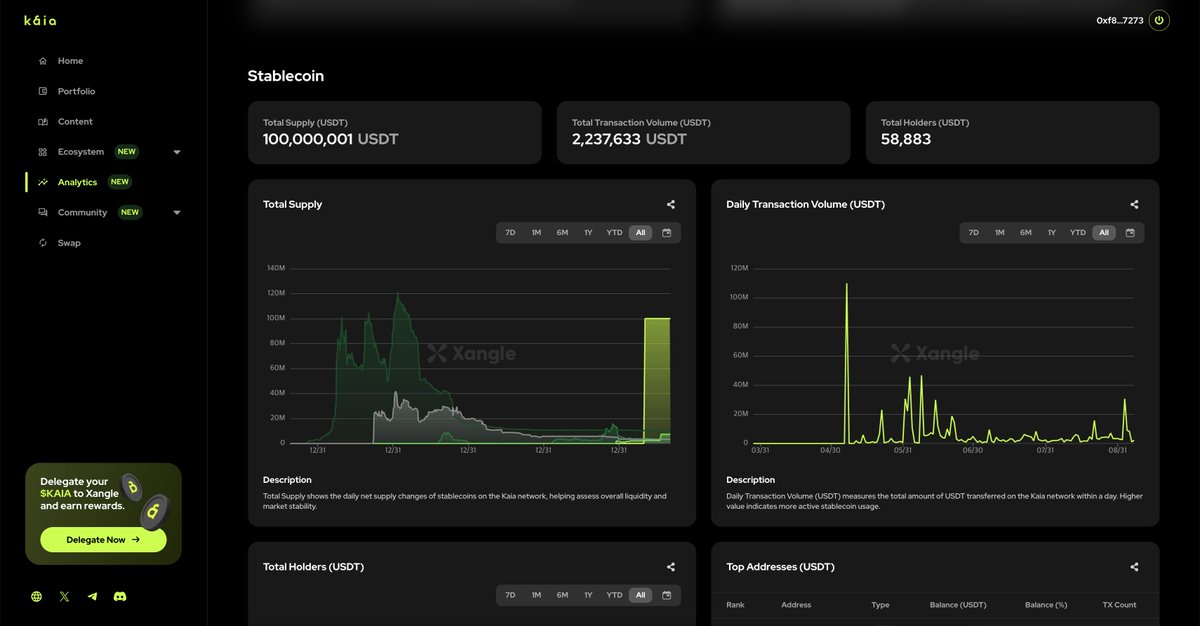Select YTD range for Total Holders
The image size is (1200, 626).
pos(614,595)
